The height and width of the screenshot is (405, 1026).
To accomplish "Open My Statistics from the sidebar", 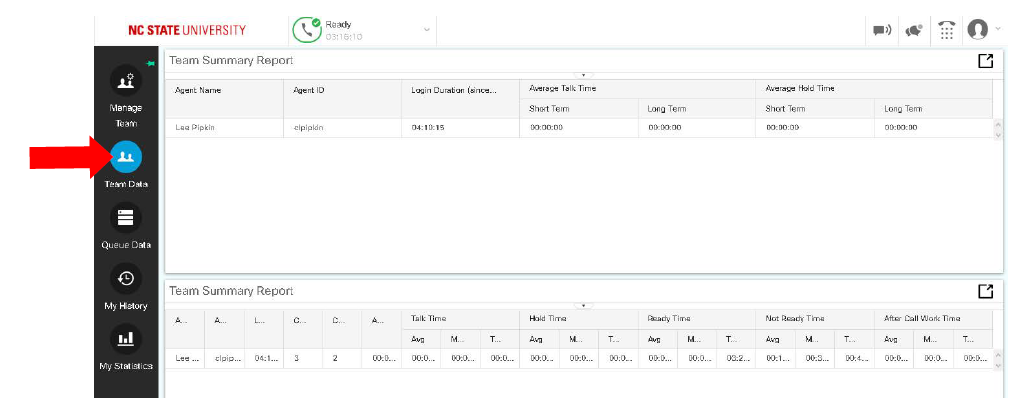I will [x=126, y=340].
